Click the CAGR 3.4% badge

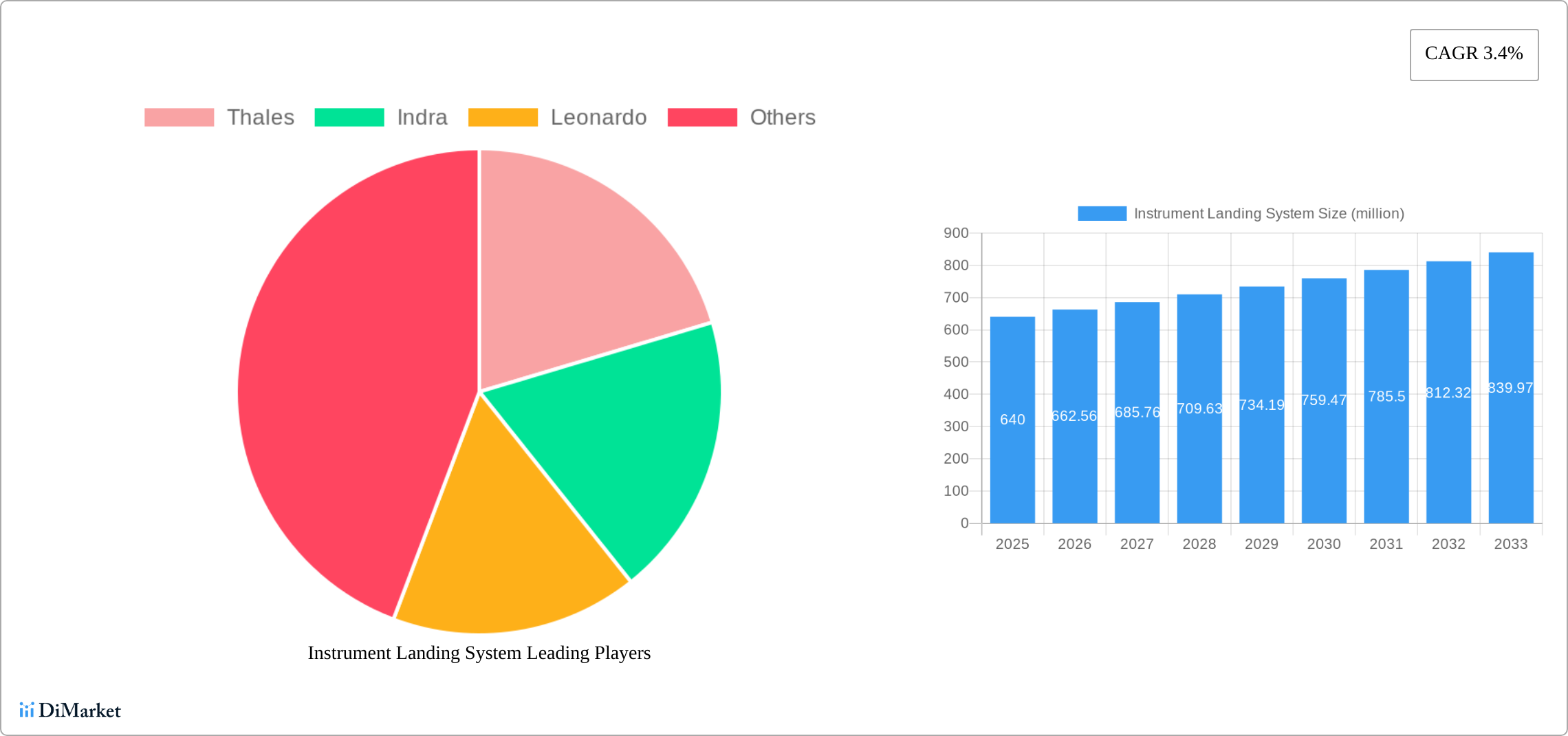tap(1473, 54)
